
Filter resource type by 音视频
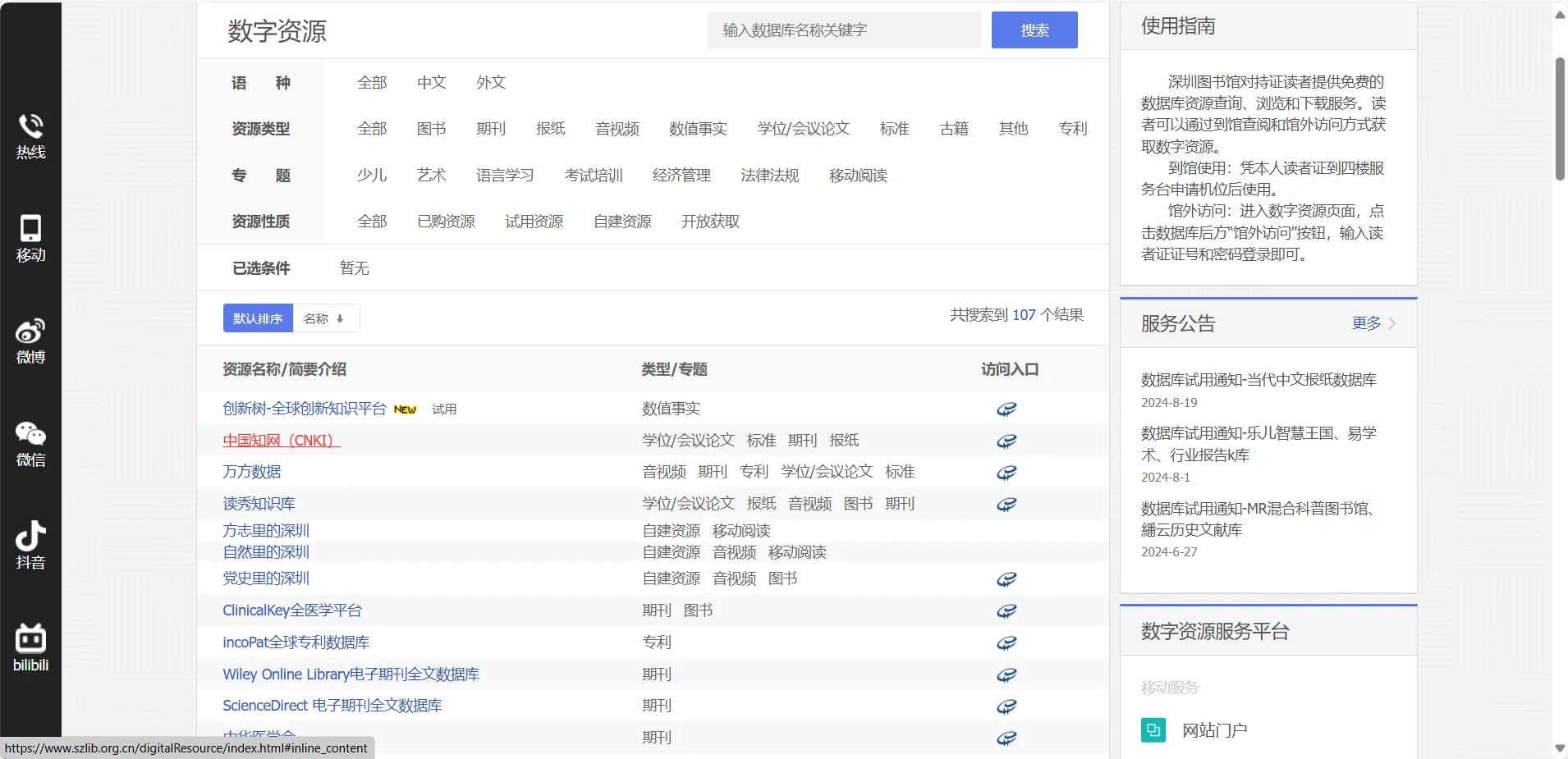click(617, 128)
